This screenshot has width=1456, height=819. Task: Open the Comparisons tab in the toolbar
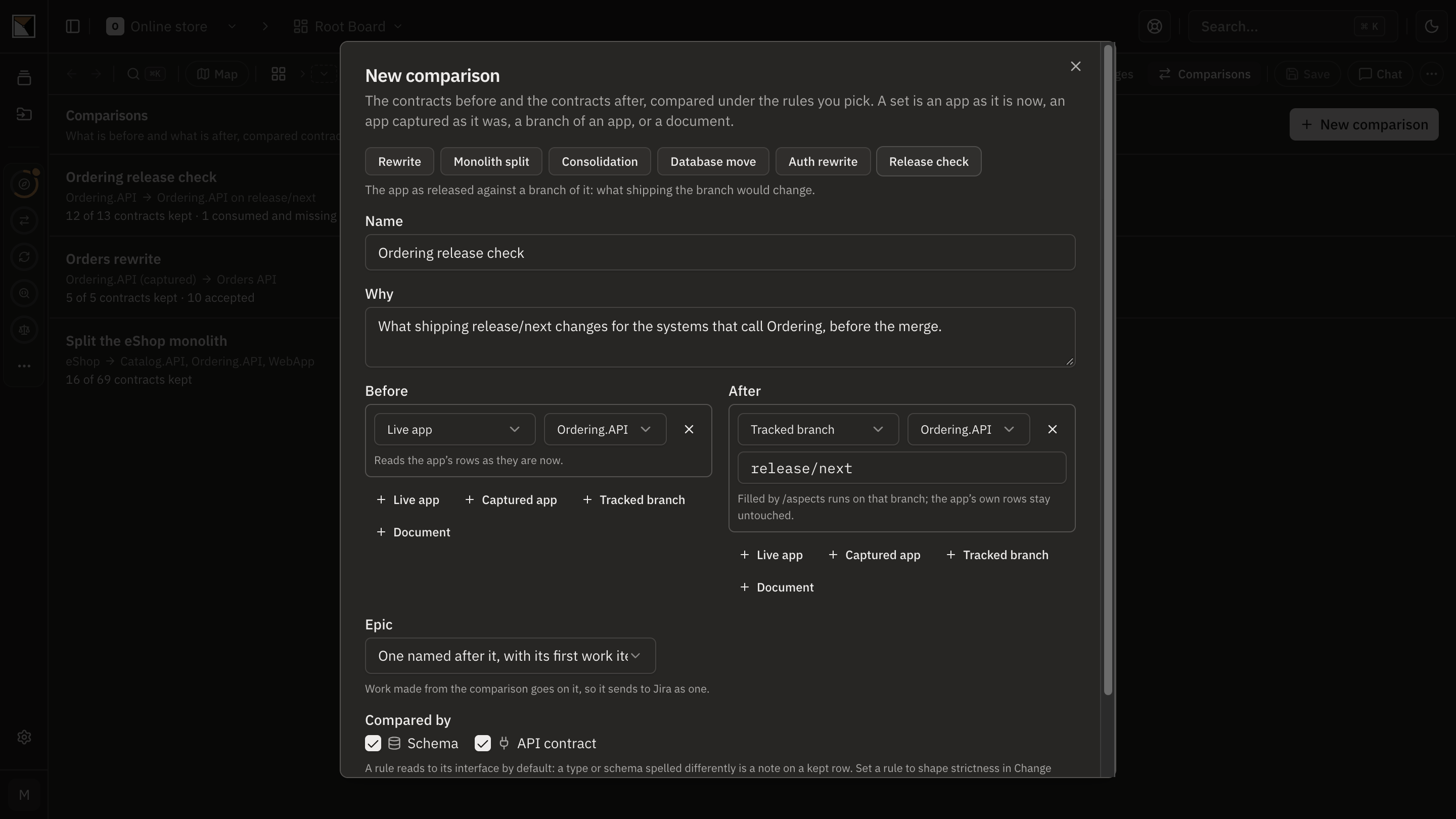(1204, 74)
